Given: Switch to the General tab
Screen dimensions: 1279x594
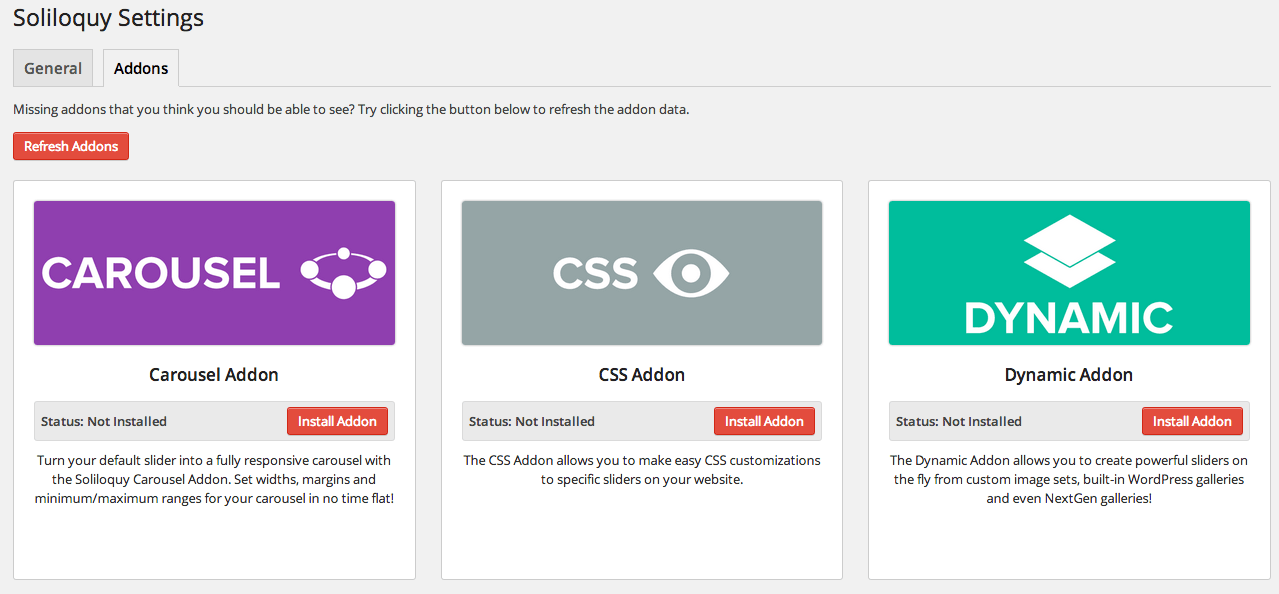Looking at the screenshot, I should pos(53,68).
